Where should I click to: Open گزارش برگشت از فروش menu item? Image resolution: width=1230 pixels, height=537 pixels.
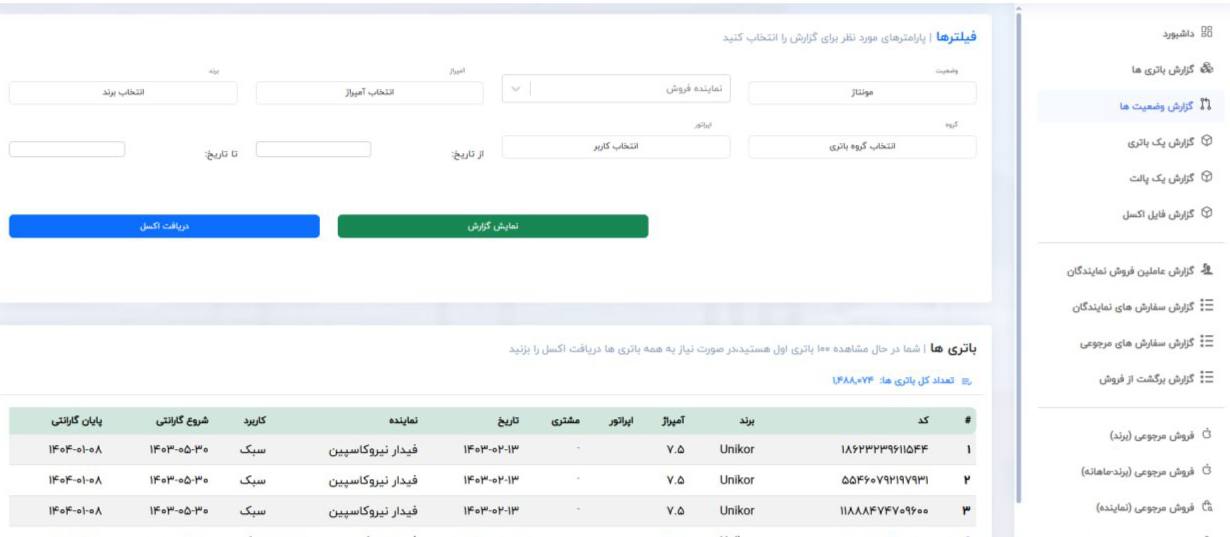1157,379
